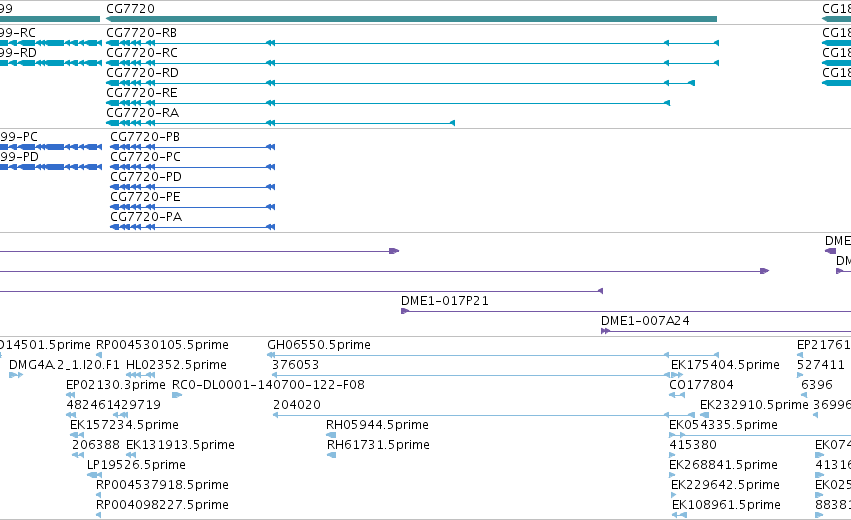Click the 6396 feature label

point(817,385)
